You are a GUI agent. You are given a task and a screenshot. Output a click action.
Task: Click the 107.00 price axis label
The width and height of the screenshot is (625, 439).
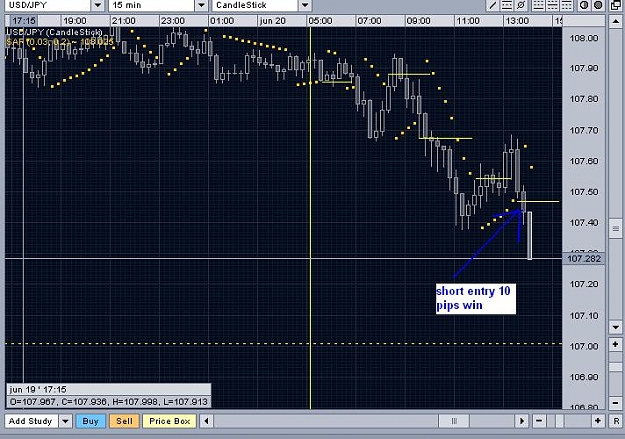coord(584,346)
